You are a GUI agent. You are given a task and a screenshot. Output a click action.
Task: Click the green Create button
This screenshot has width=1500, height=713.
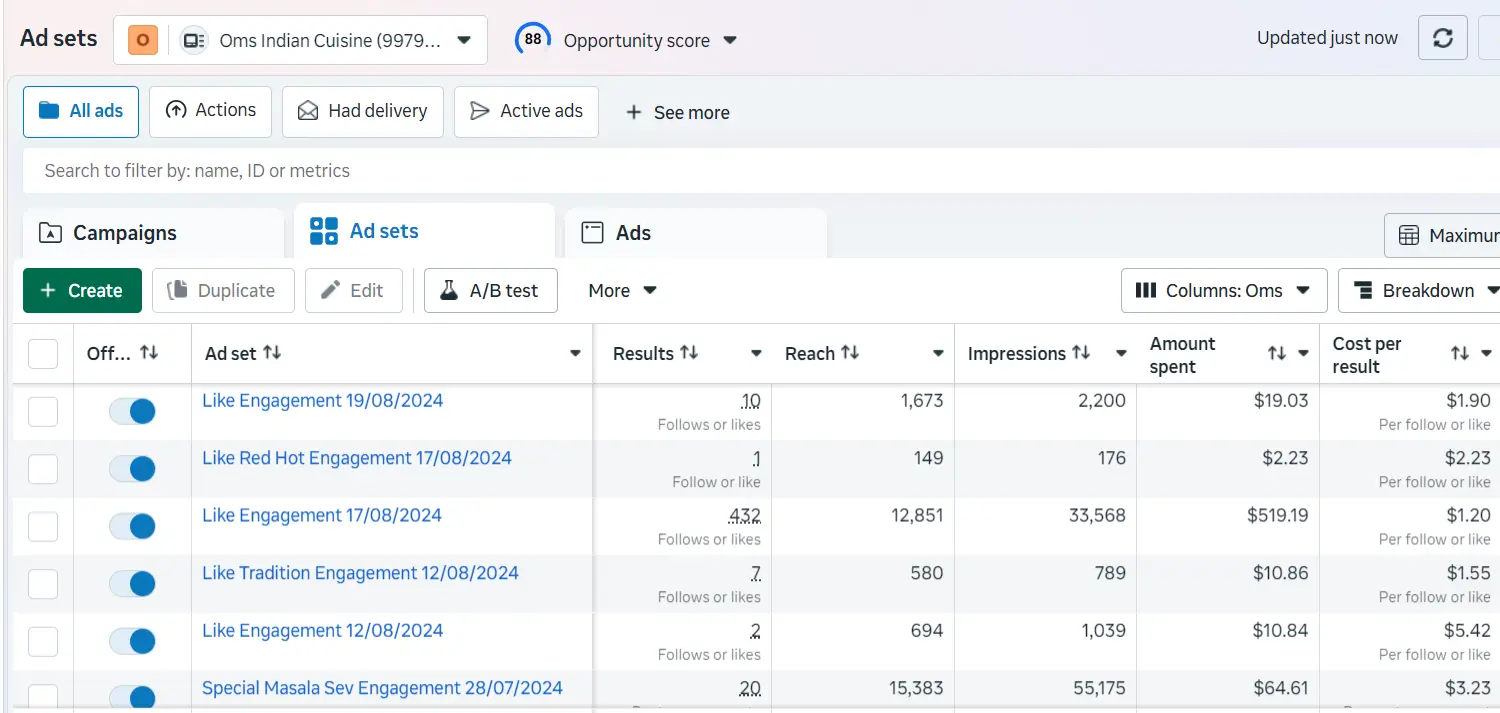[82, 290]
